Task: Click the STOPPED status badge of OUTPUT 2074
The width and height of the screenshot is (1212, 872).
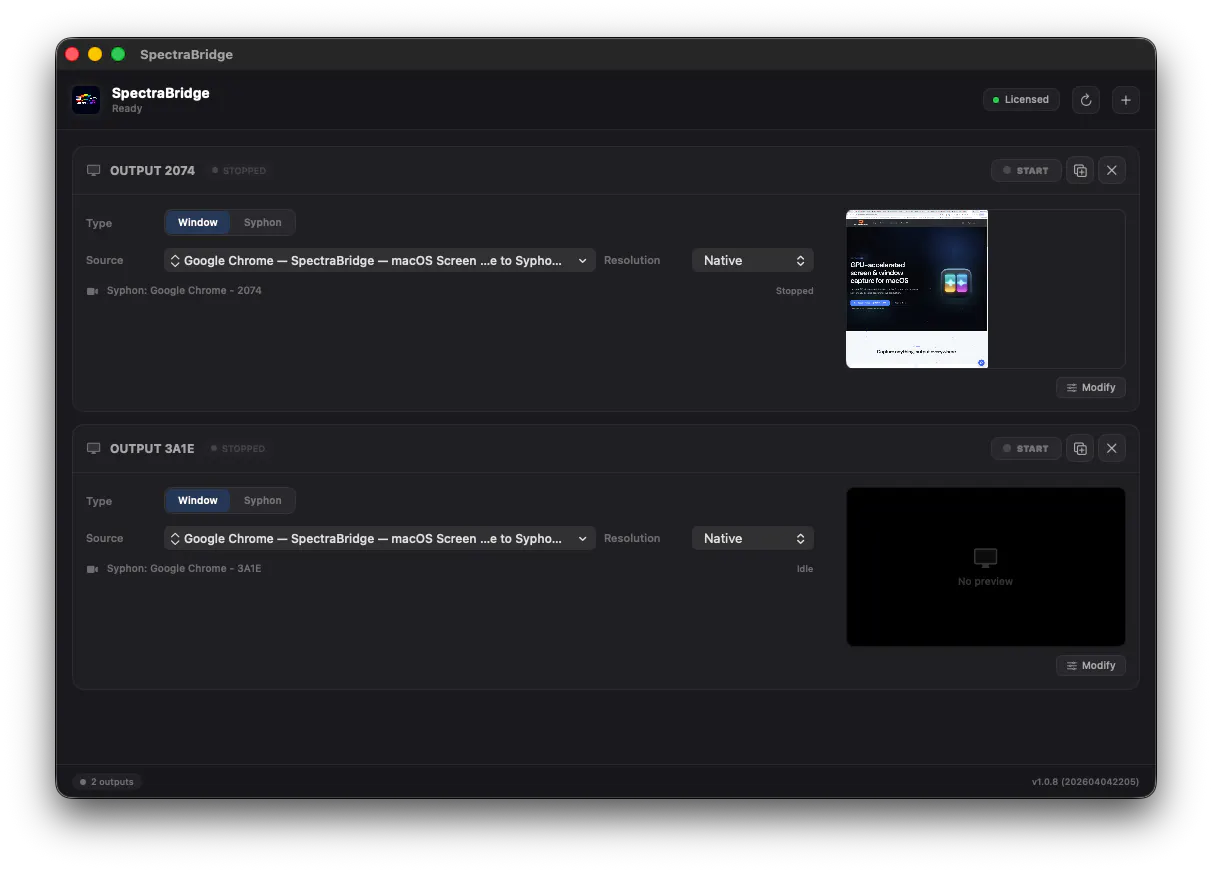Action: click(239, 171)
